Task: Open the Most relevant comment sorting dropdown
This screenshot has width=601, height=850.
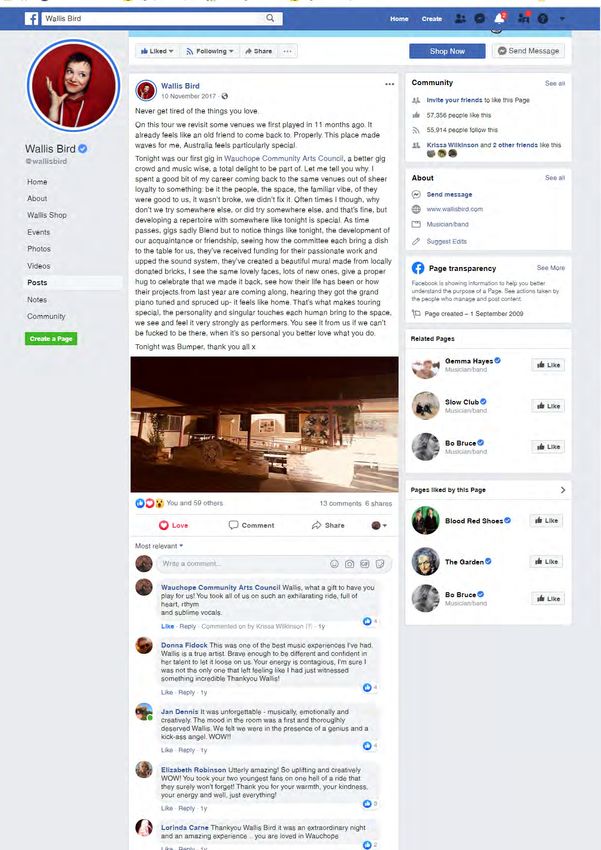Action: pyautogui.click(x=159, y=546)
